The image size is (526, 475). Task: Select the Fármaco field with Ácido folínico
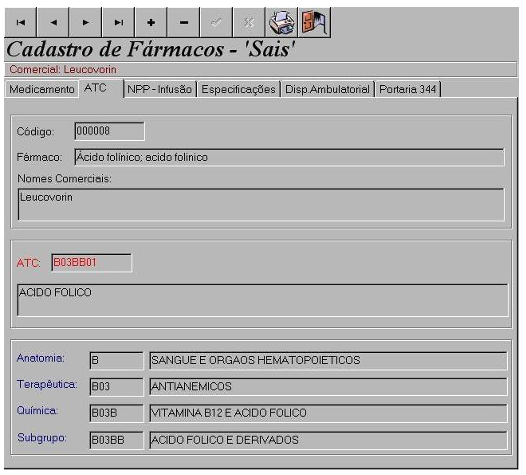pos(290,157)
